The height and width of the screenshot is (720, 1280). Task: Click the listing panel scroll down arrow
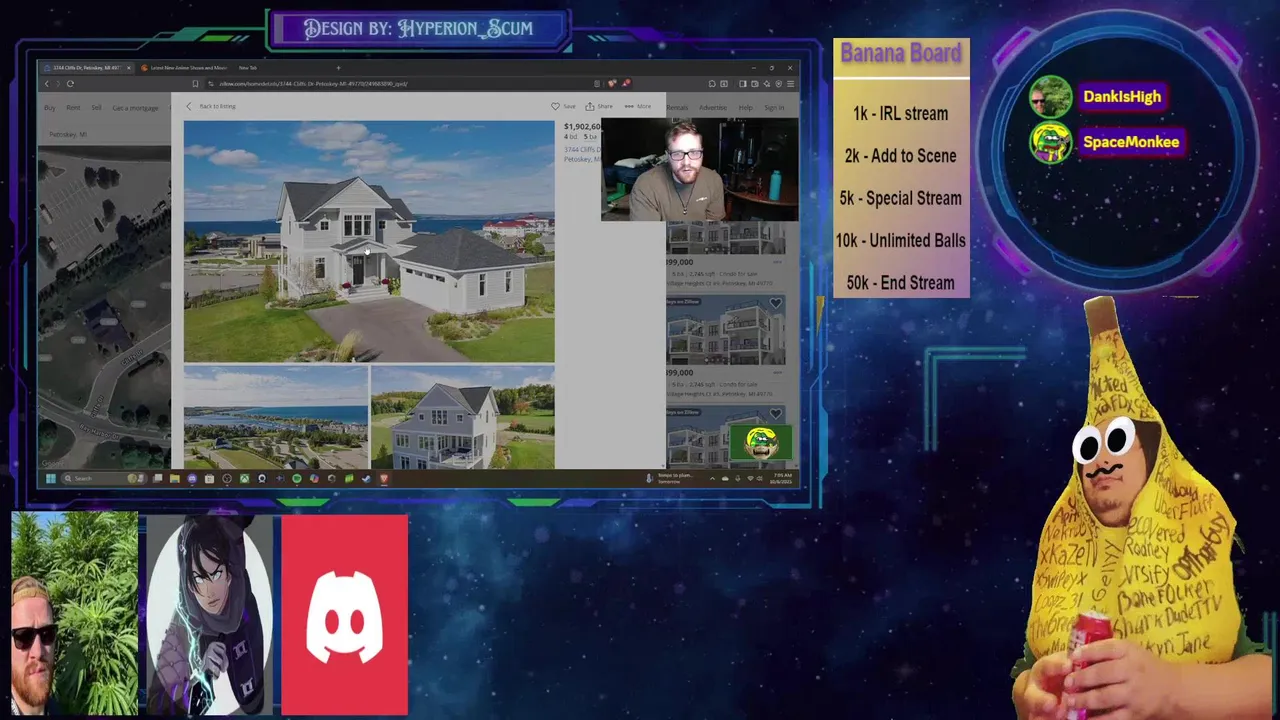(663, 466)
